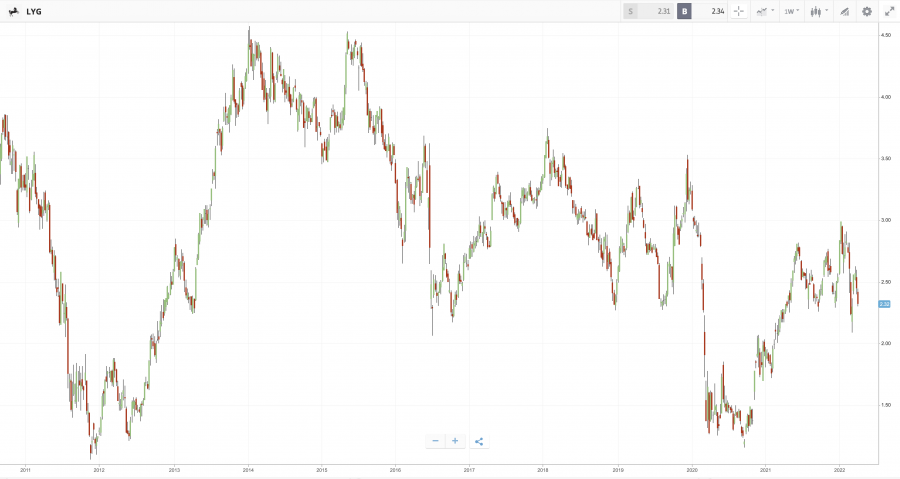Open the studies and indicators dropdown

(x=765, y=11)
